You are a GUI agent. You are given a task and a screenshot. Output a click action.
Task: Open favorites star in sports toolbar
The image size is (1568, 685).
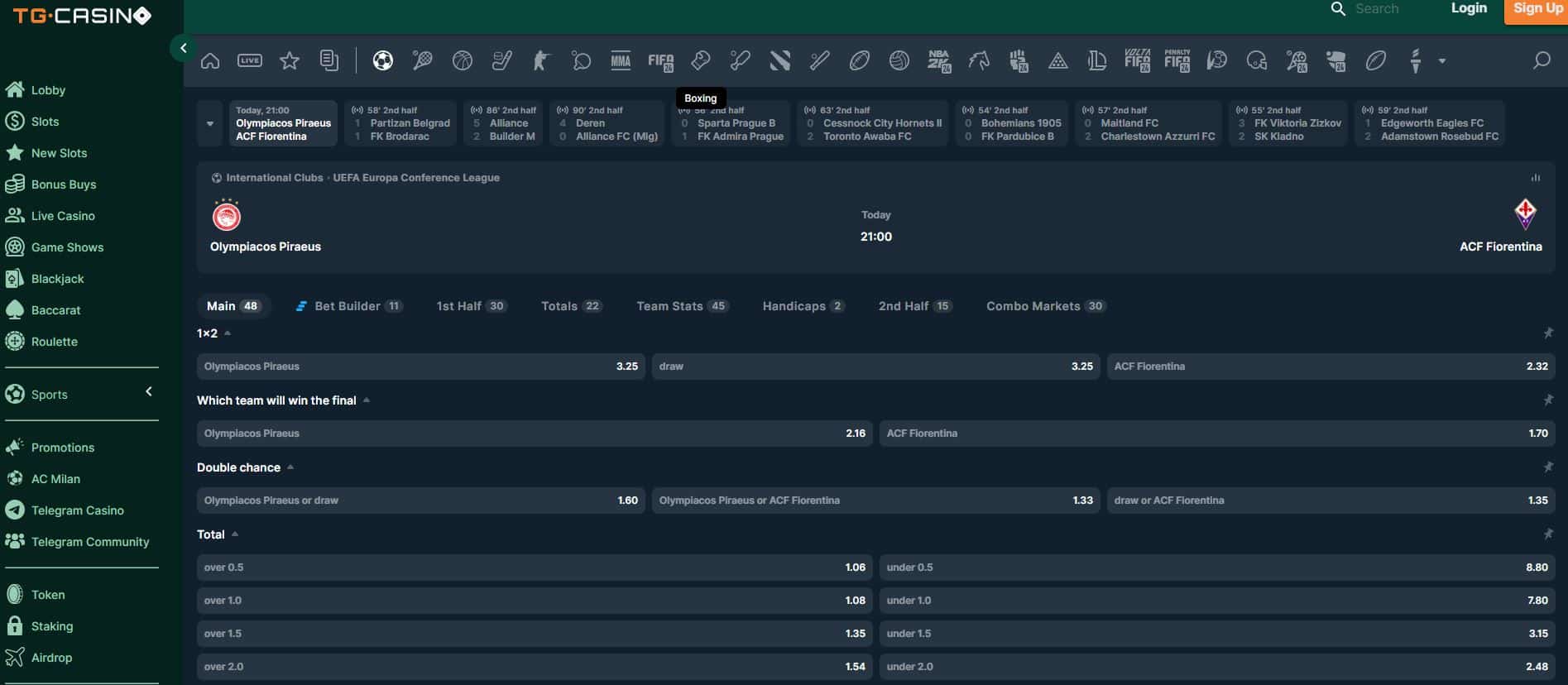click(290, 60)
